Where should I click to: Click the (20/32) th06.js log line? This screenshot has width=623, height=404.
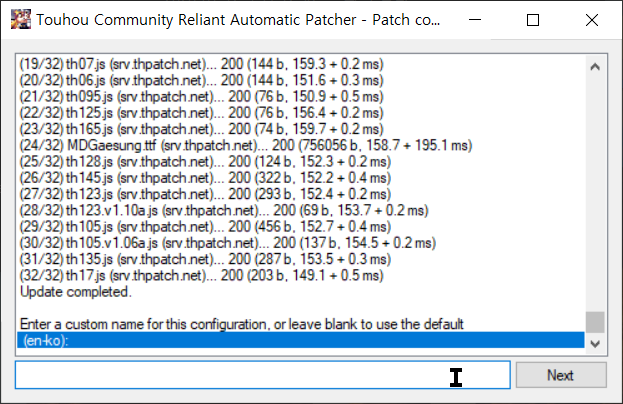click(x=201, y=80)
